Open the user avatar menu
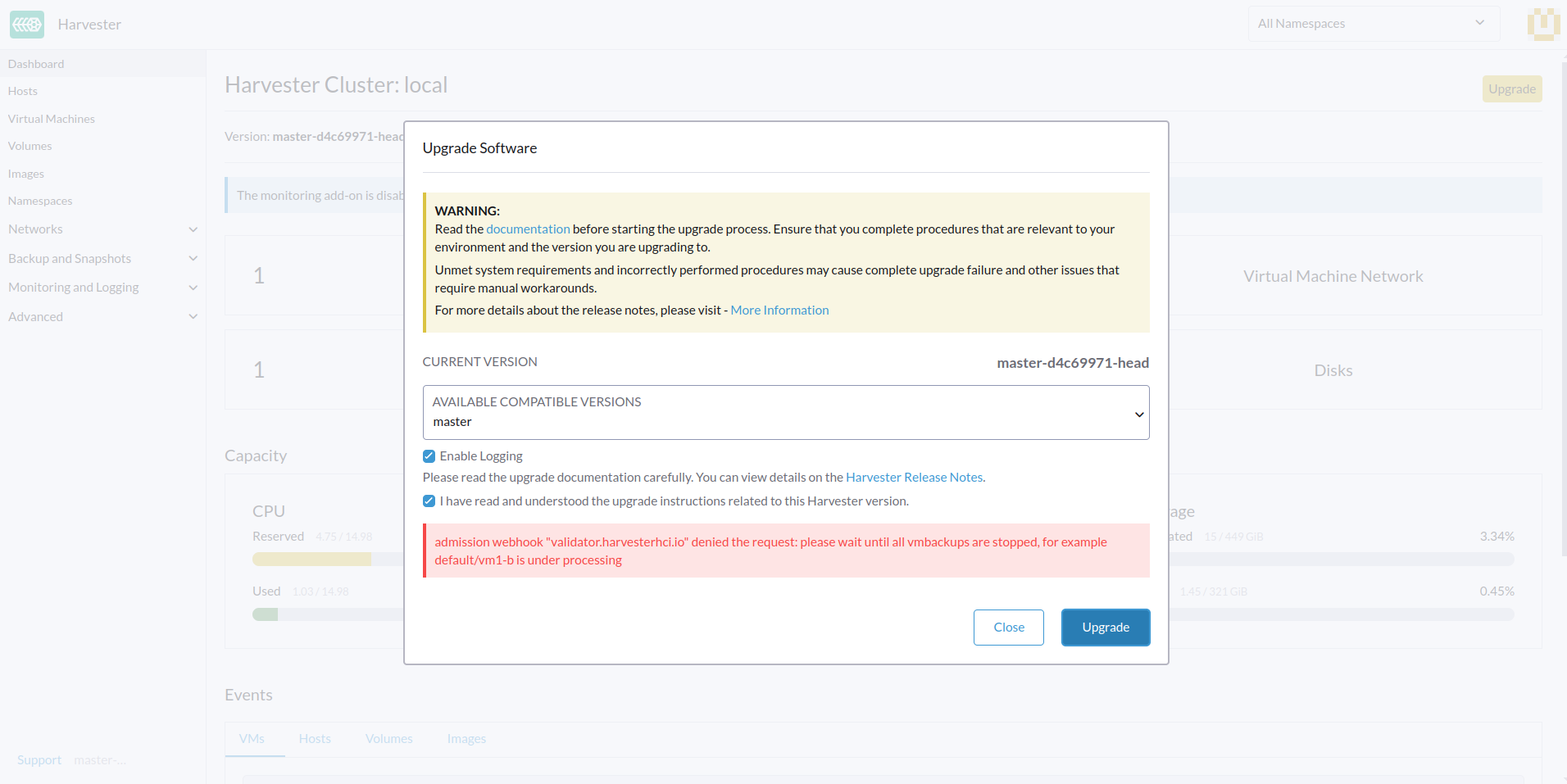This screenshot has height=784, width=1567. (1542, 24)
